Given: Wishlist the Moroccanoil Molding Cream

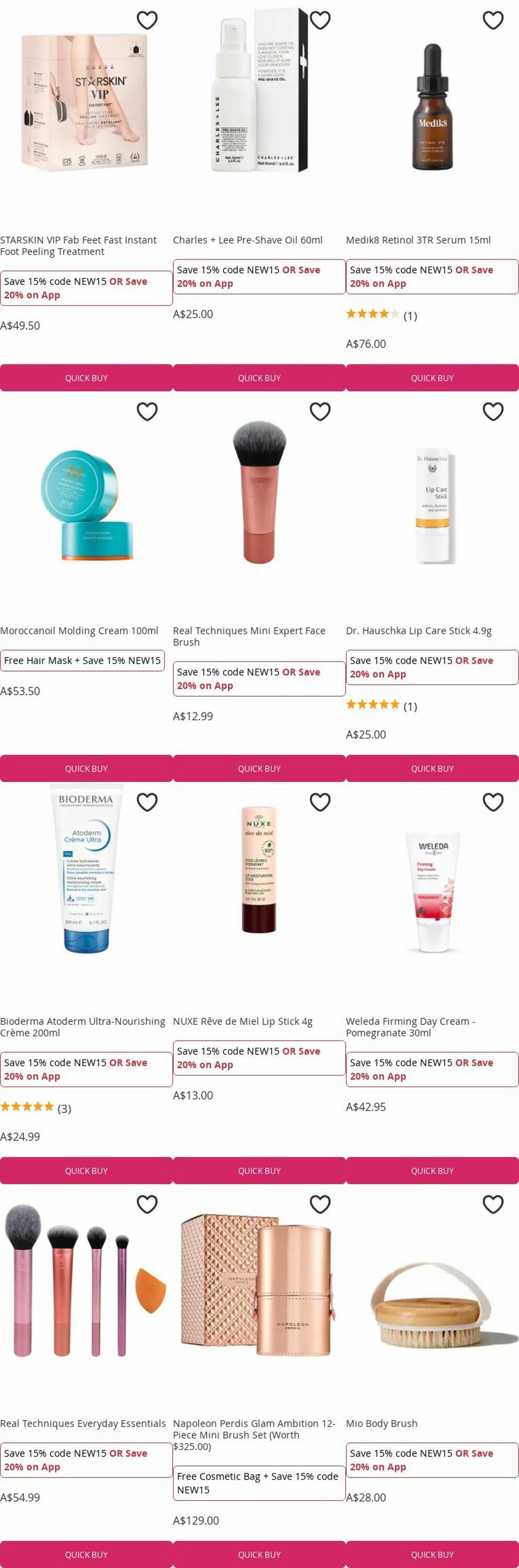Looking at the screenshot, I should [x=147, y=411].
